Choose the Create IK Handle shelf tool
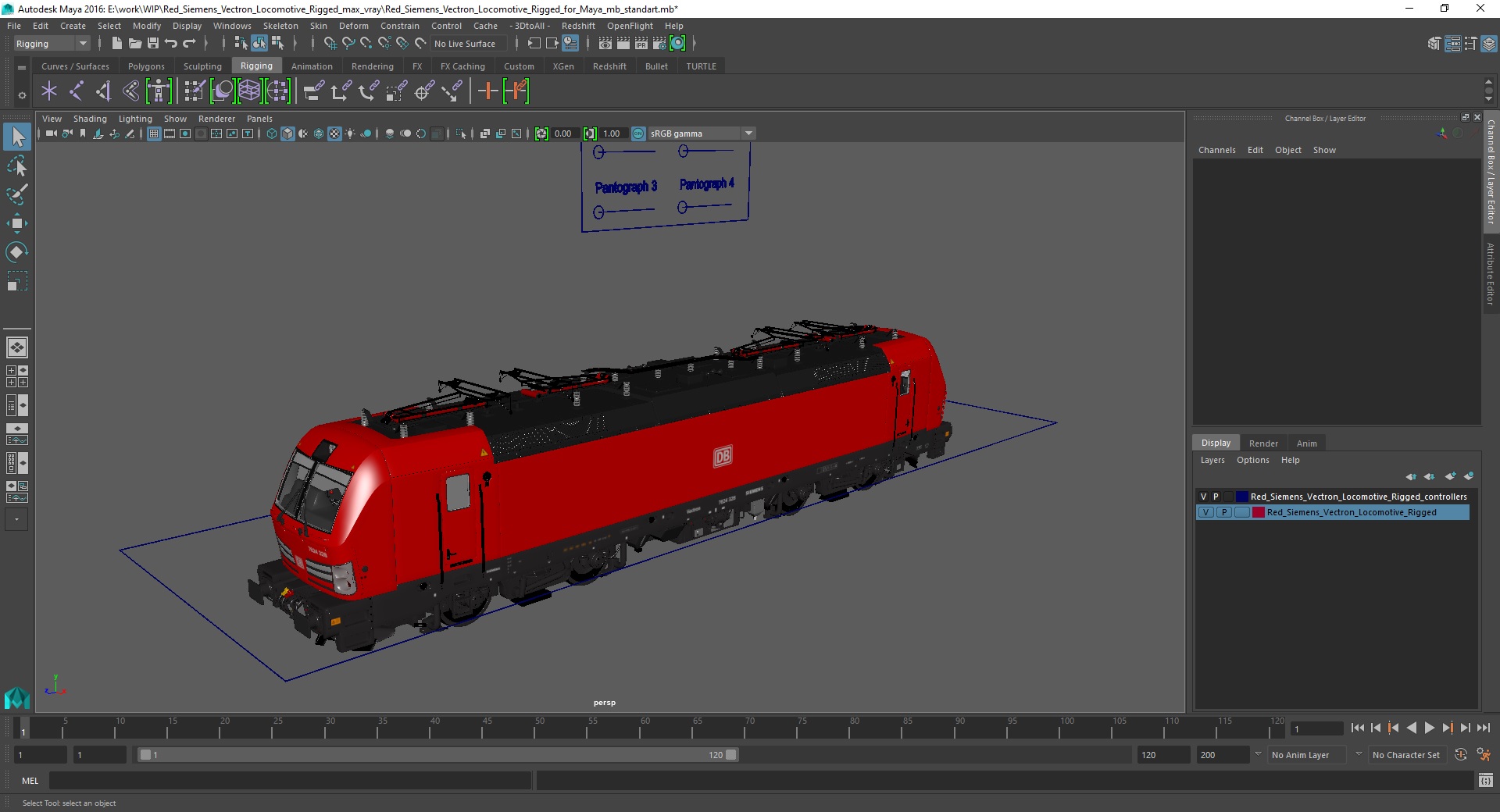Image resolution: width=1500 pixels, height=812 pixels. point(104,91)
